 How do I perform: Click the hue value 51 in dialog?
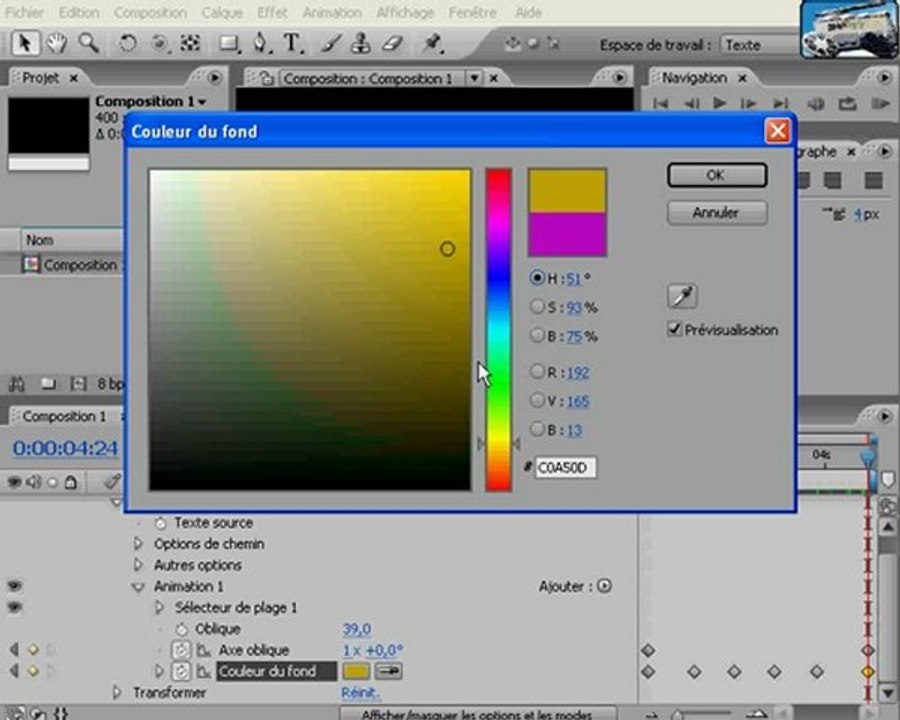coord(573,279)
